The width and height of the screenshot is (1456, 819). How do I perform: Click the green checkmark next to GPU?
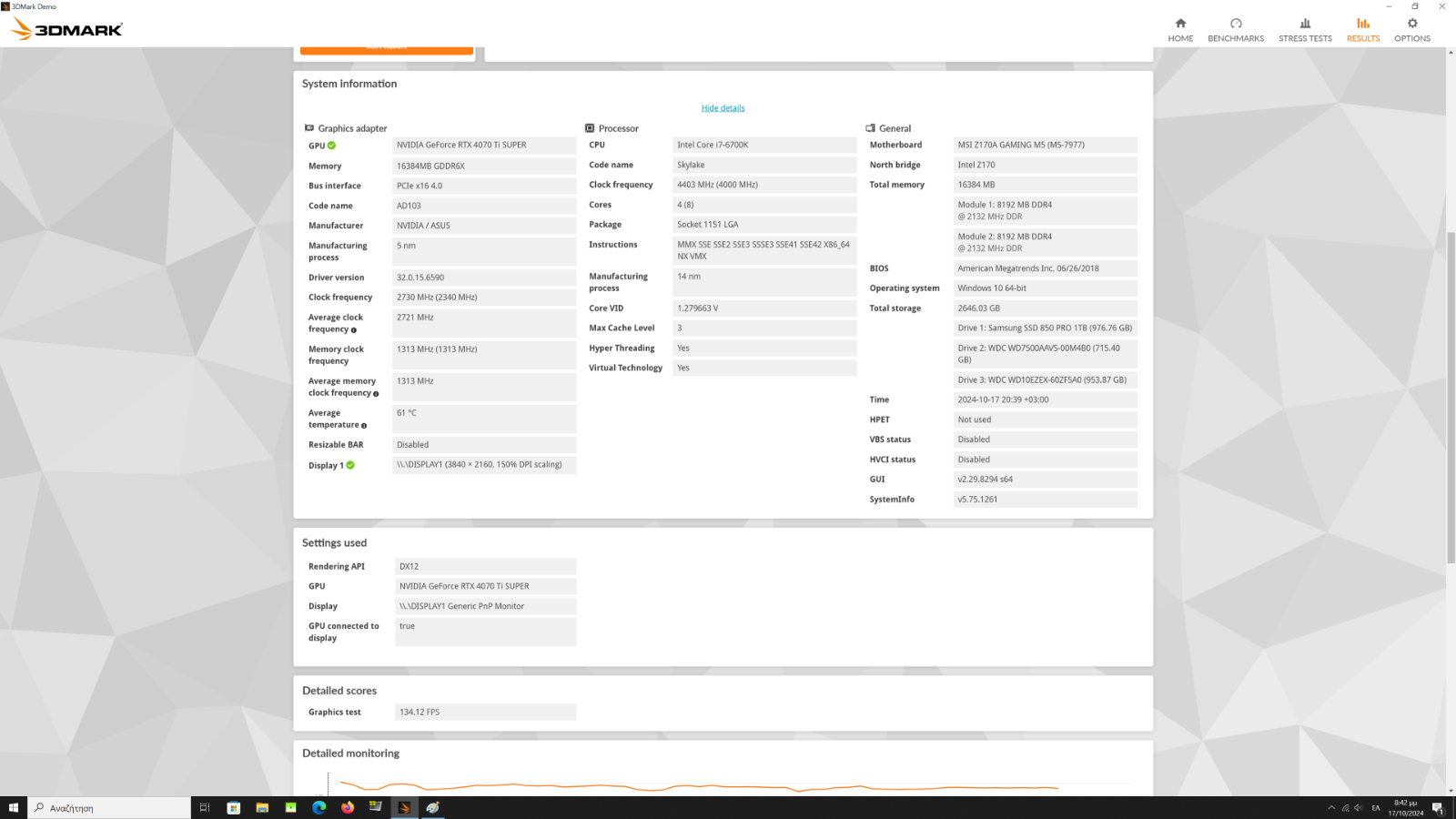332,146
